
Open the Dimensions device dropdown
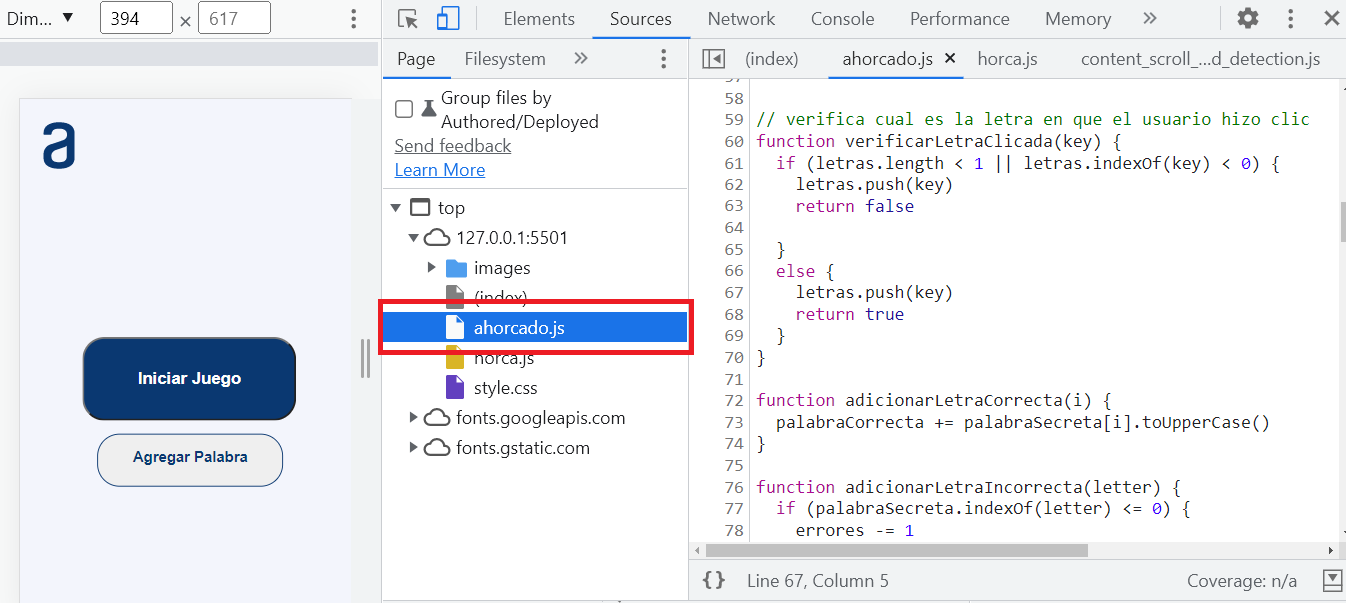pyautogui.click(x=40, y=18)
